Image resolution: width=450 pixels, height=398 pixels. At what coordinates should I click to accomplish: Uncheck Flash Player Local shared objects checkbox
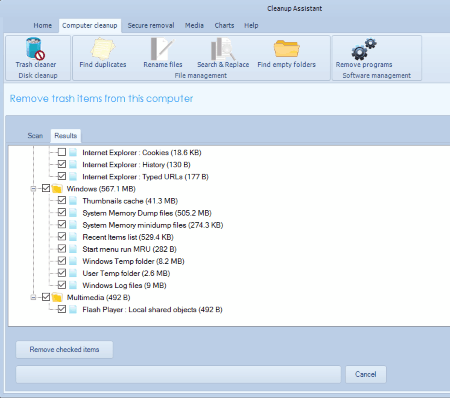(x=62, y=309)
